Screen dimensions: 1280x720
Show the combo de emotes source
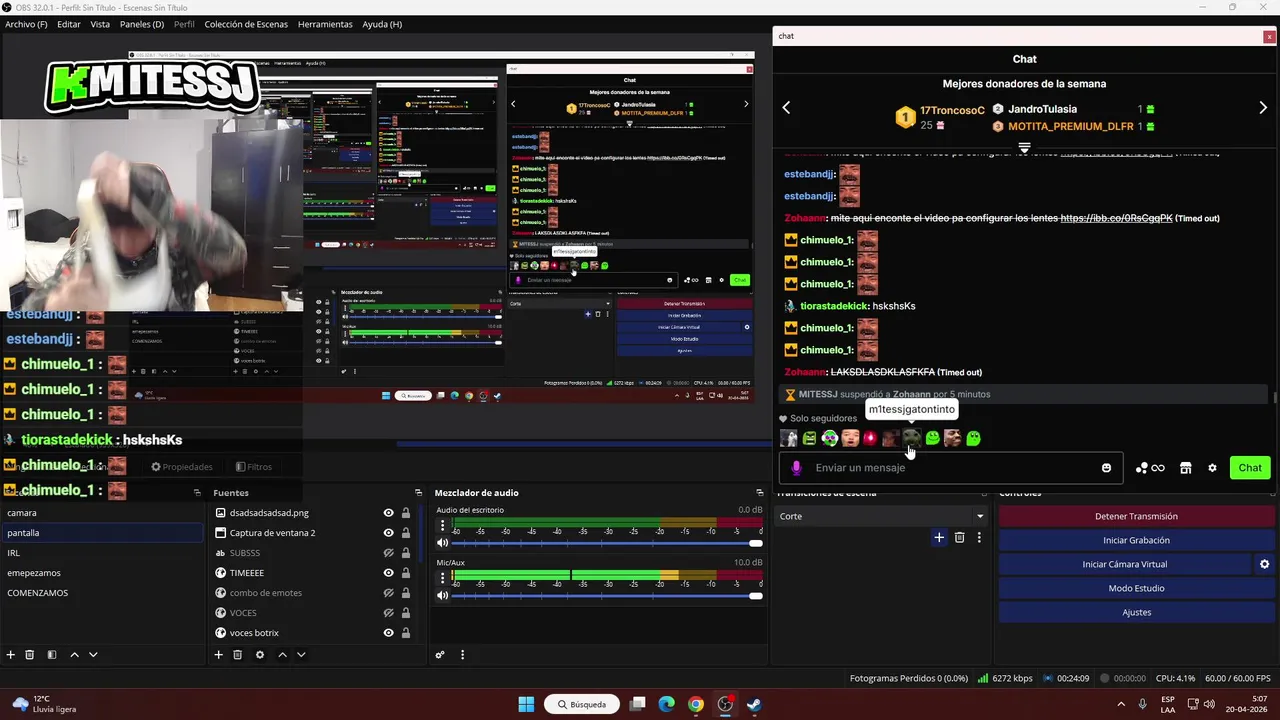pyautogui.click(x=388, y=593)
